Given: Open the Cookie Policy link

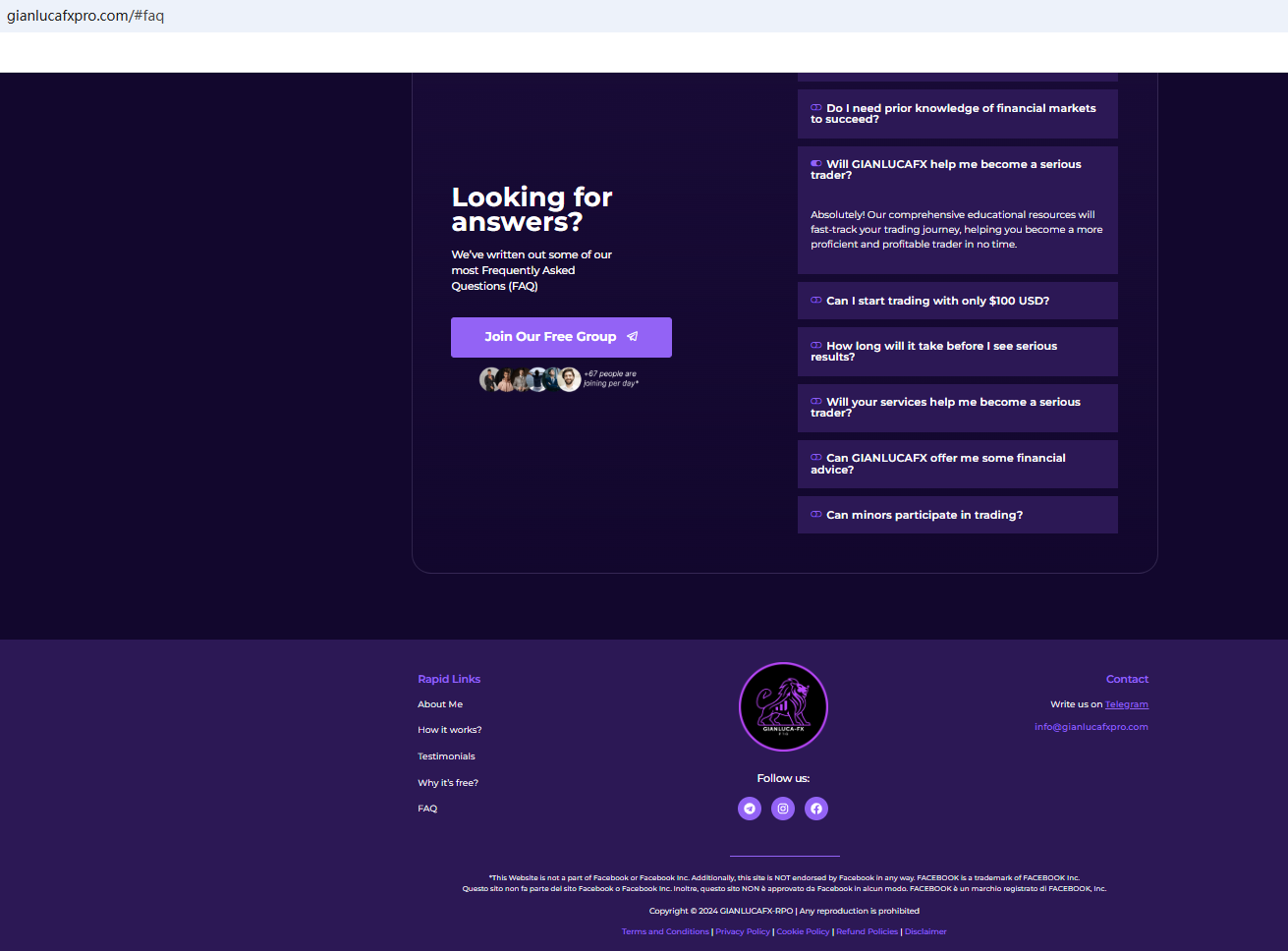Looking at the screenshot, I should 804,931.
